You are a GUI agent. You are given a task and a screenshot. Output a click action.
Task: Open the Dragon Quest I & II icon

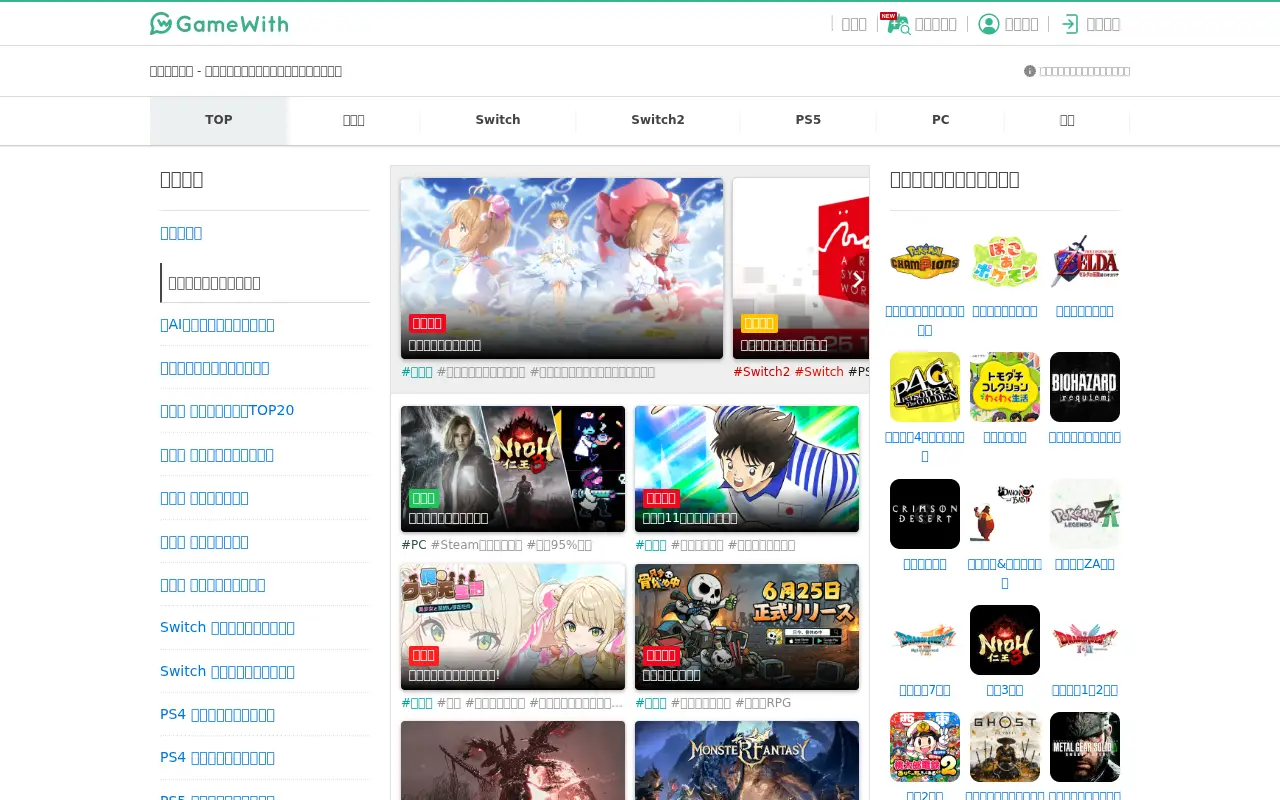point(1085,640)
